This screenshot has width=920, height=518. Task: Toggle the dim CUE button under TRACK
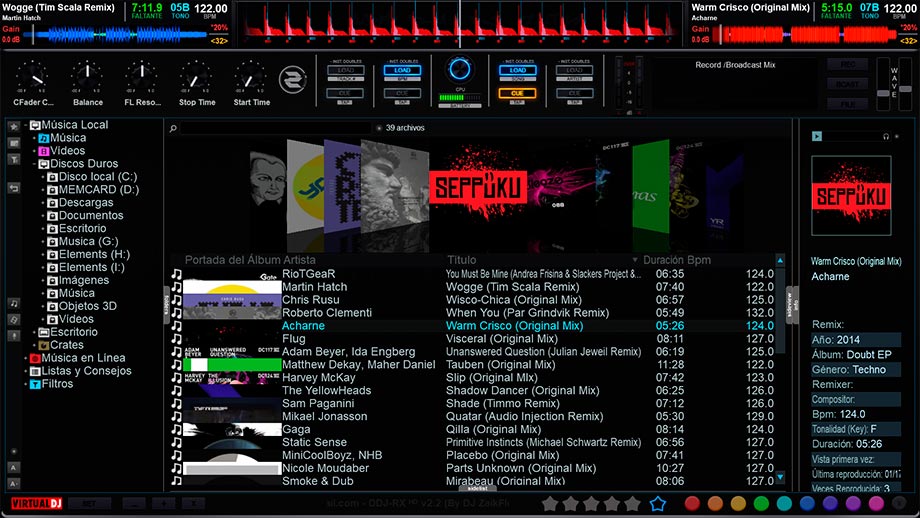tap(345, 93)
